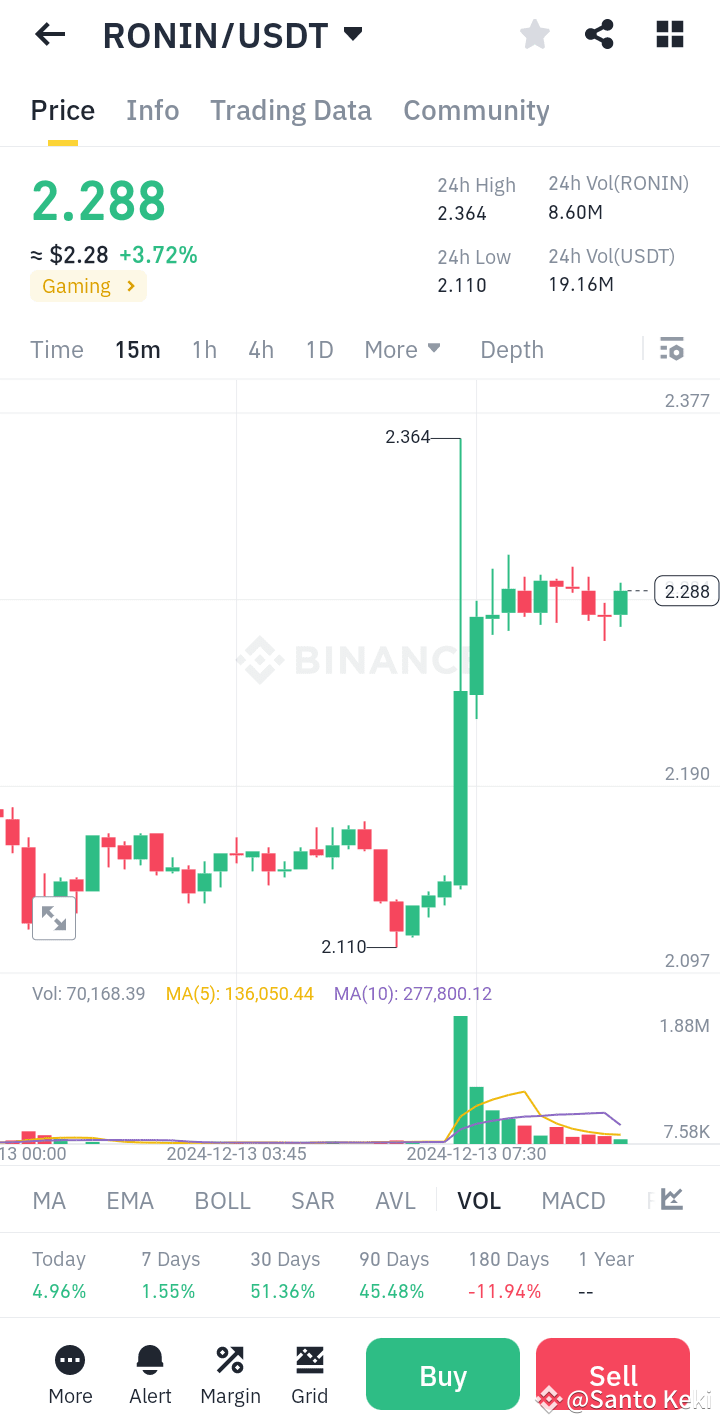Open the chart settings icon beside Depth
The image size is (720, 1423).
click(671, 348)
